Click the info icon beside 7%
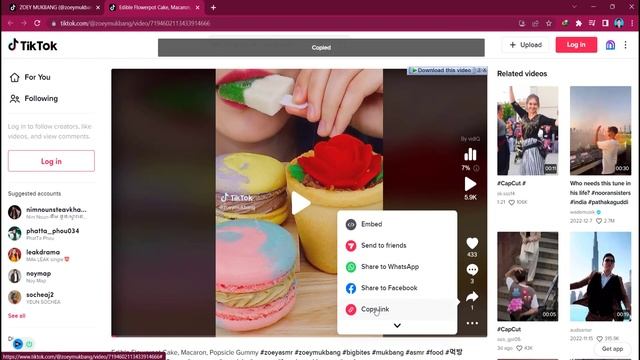Screen dimensions: 640x360 (476, 168)
